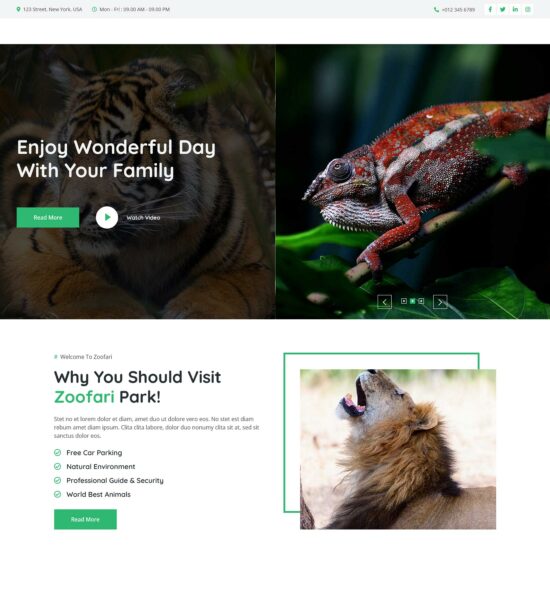Open the Facebook social icon
Screen dimensions: 550x600
tap(490, 10)
